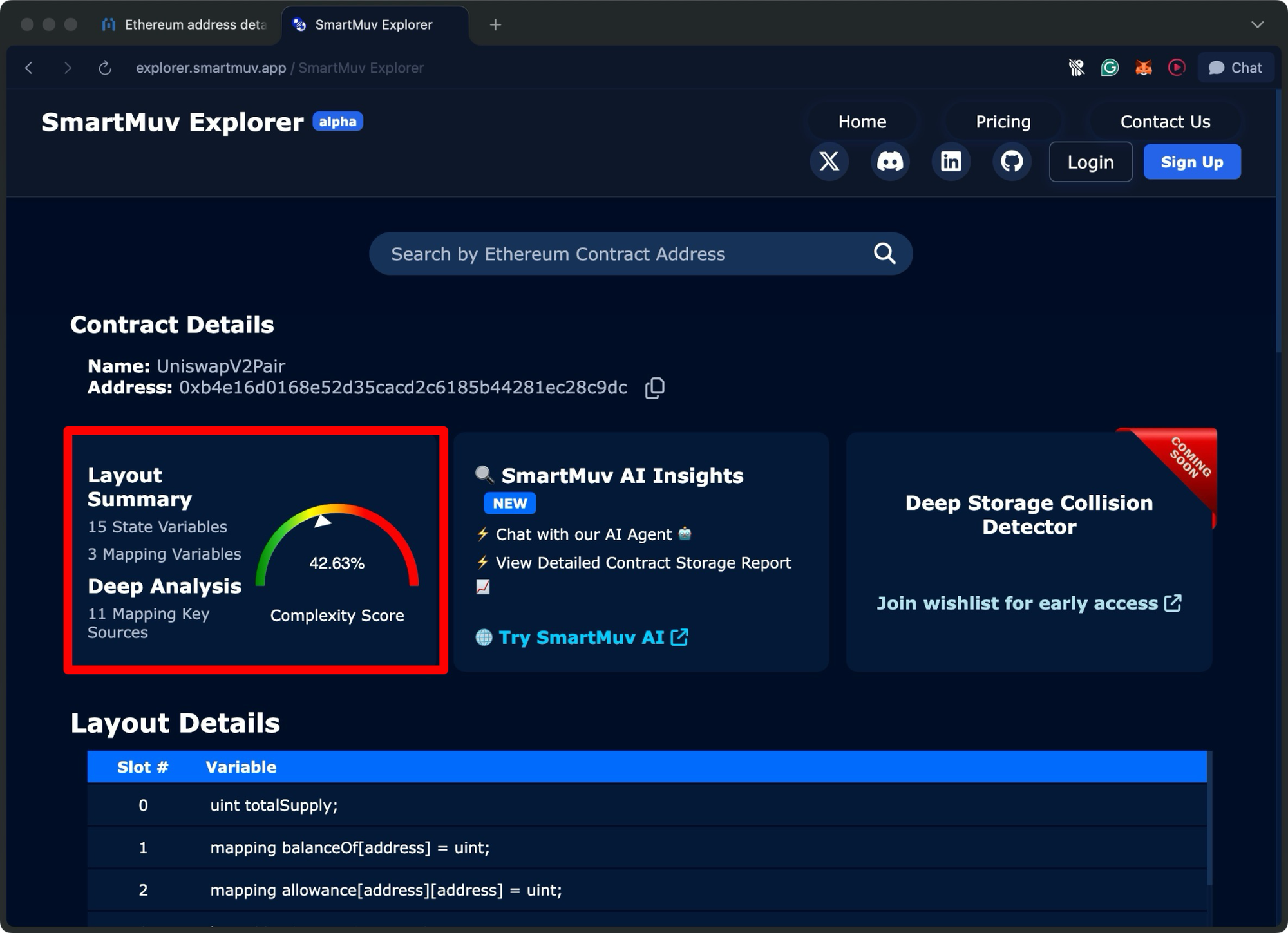This screenshot has height=933, width=1288.
Task: Open the Try SmartMuv AI link
Action: (582, 637)
